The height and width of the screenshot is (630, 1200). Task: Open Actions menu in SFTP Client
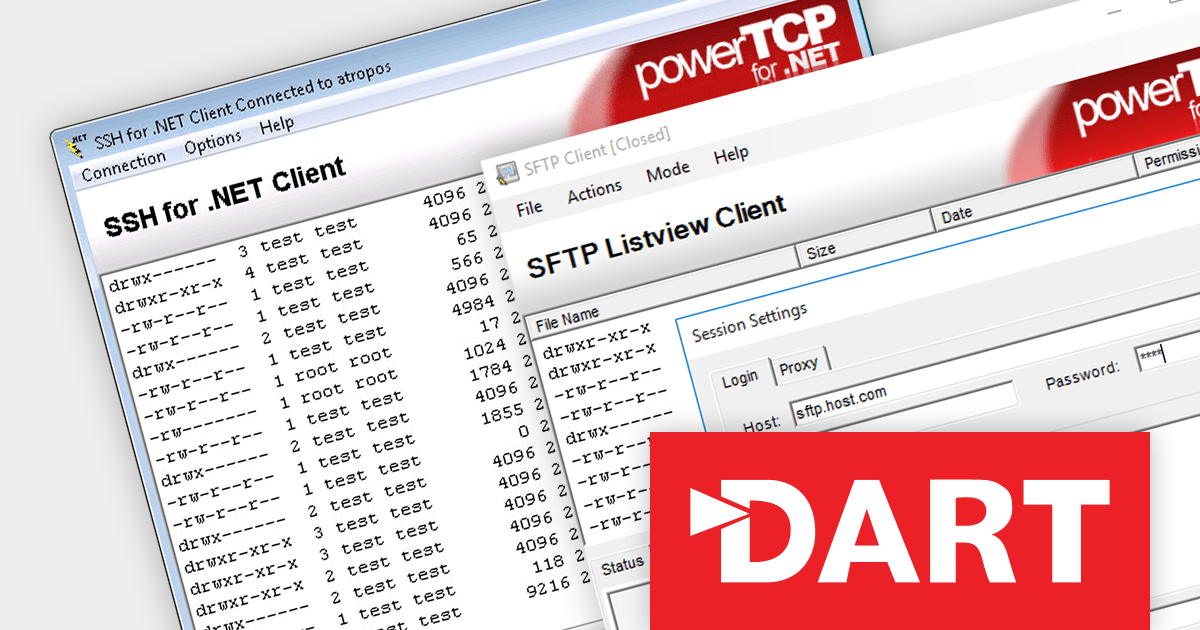coord(594,190)
